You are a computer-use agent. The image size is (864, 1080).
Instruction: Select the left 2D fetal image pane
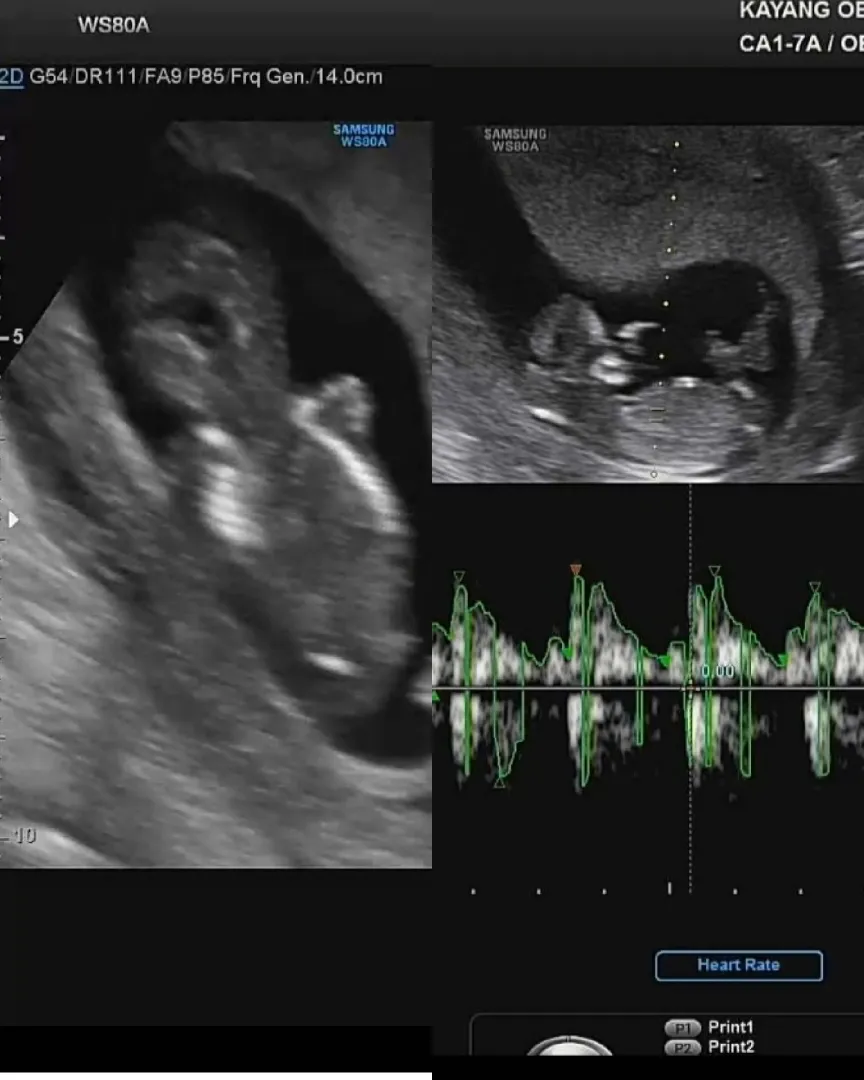point(216,495)
